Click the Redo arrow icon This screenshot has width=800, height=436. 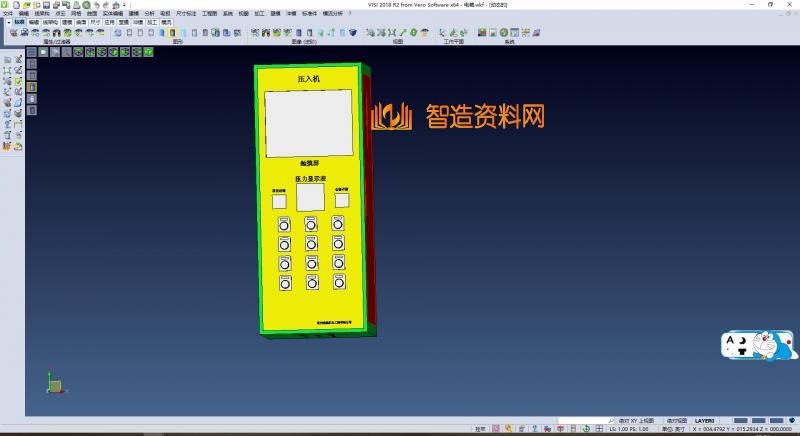(x=106, y=5)
